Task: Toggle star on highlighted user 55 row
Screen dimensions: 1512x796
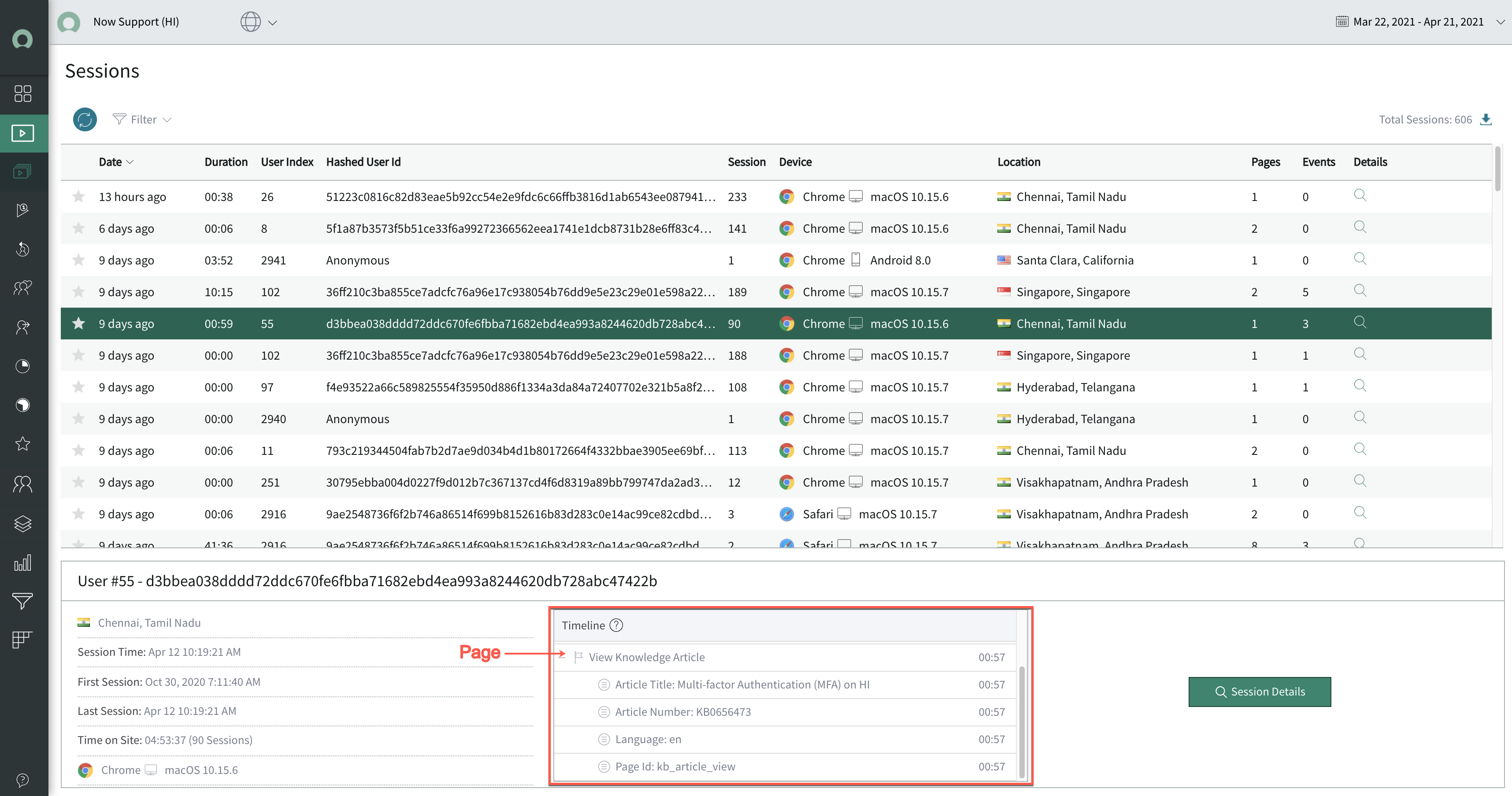Action: click(x=79, y=323)
